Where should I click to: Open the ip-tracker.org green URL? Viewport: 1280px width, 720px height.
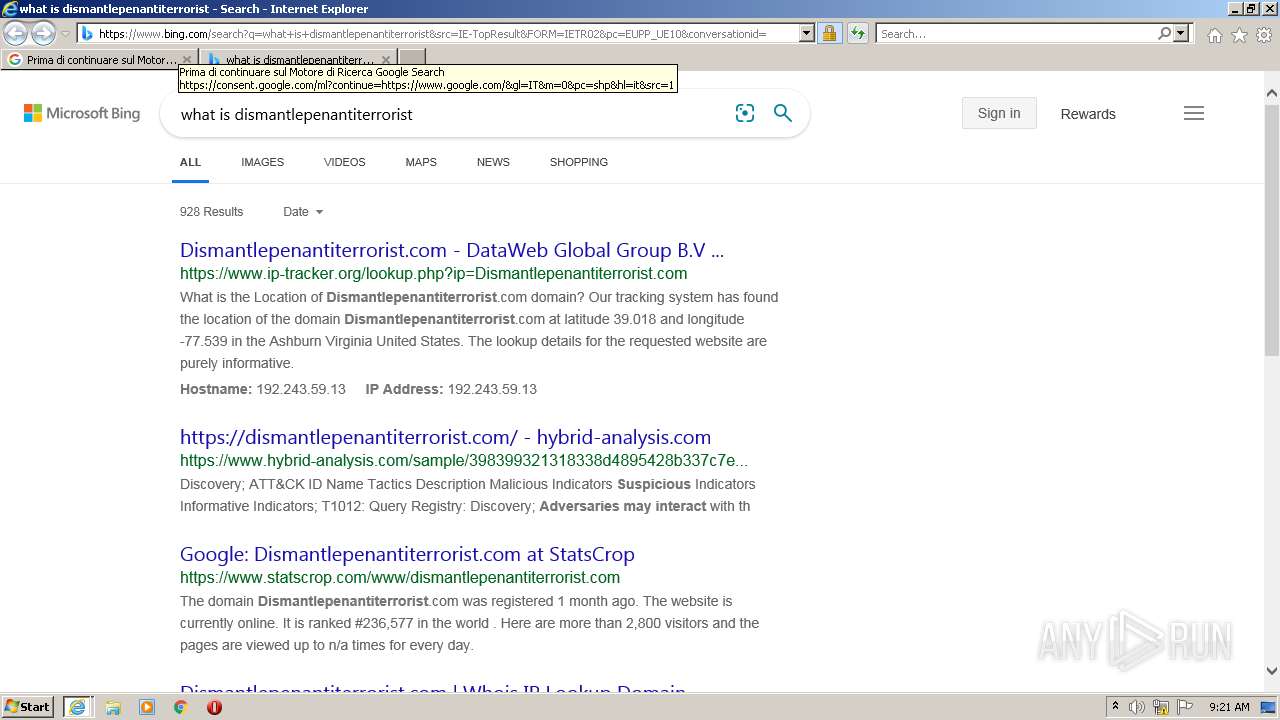tap(433, 273)
